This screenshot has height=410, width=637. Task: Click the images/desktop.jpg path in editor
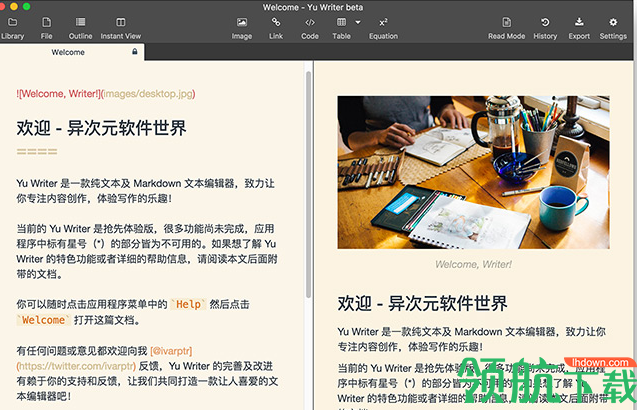point(148,94)
